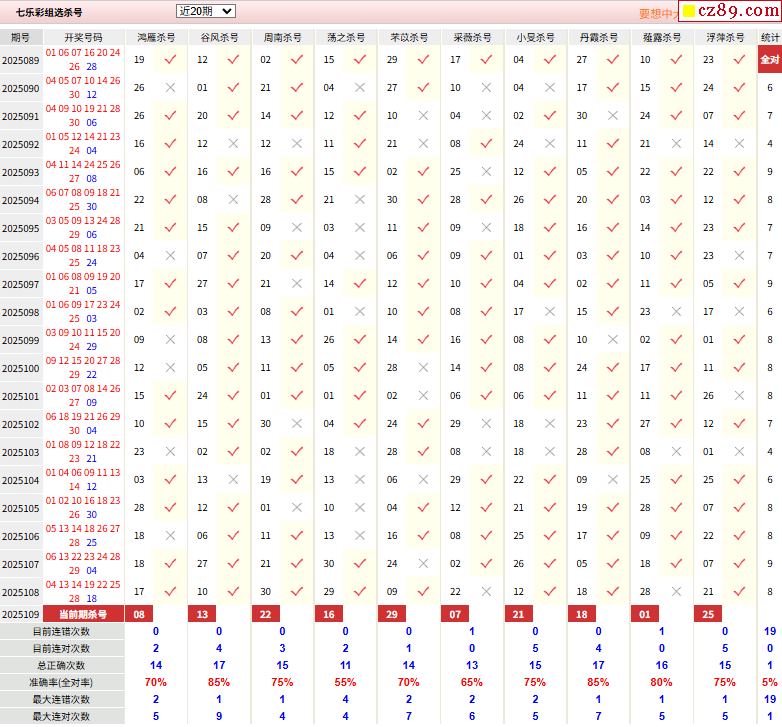Click the red 13 prediction under 谷风杀号
This screenshot has height=727, width=782.
click(x=202, y=614)
